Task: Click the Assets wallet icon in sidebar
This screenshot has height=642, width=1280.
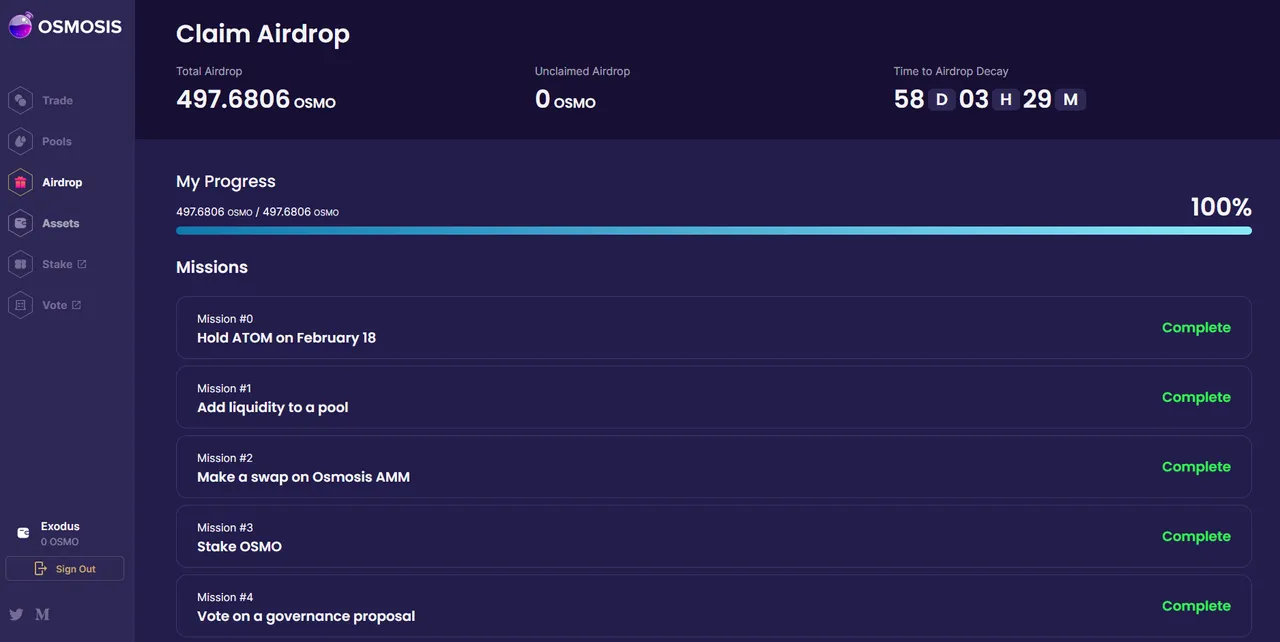Action: [20, 223]
